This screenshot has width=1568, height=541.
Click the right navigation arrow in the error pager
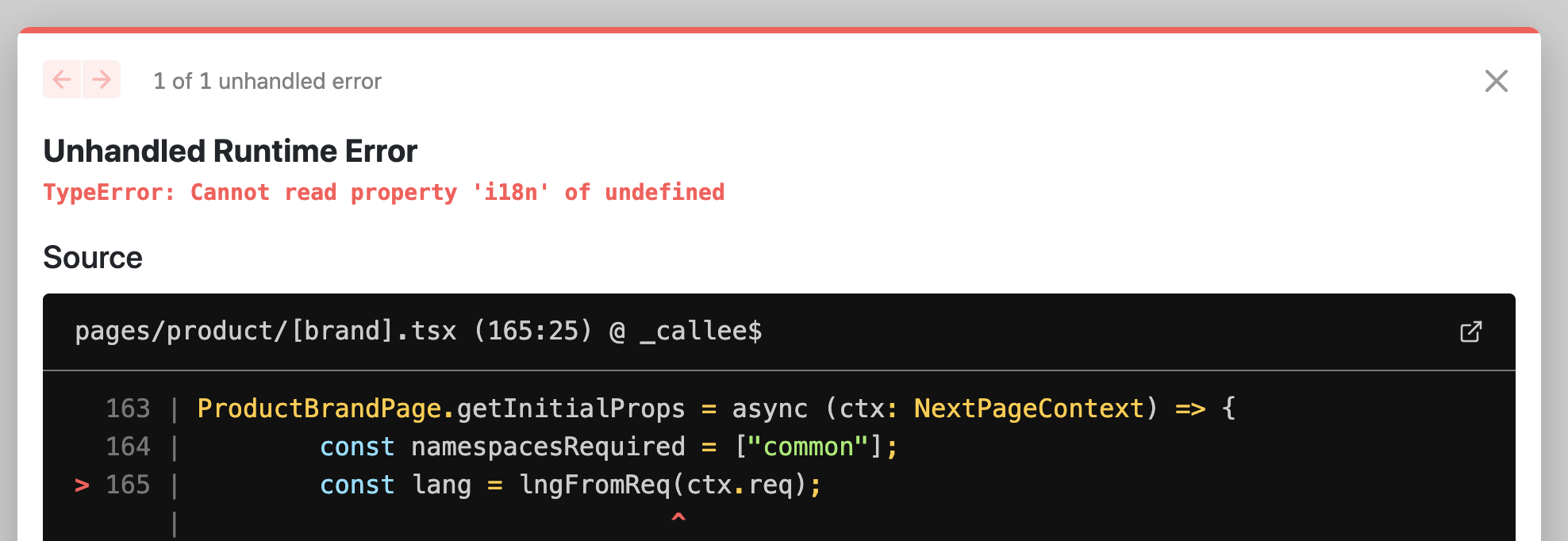coord(101,79)
